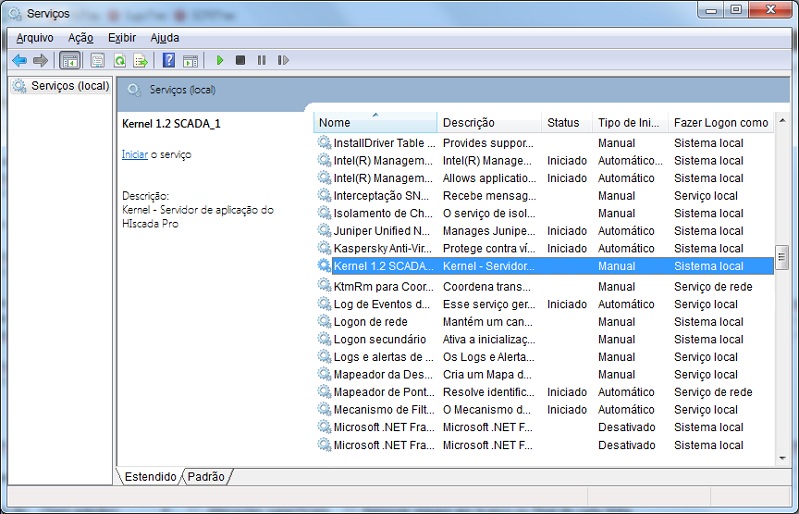Click the gear icon of Mecanismo de Filt service
The height and width of the screenshot is (514, 799).
pyautogui.click(x=324, y=409)
